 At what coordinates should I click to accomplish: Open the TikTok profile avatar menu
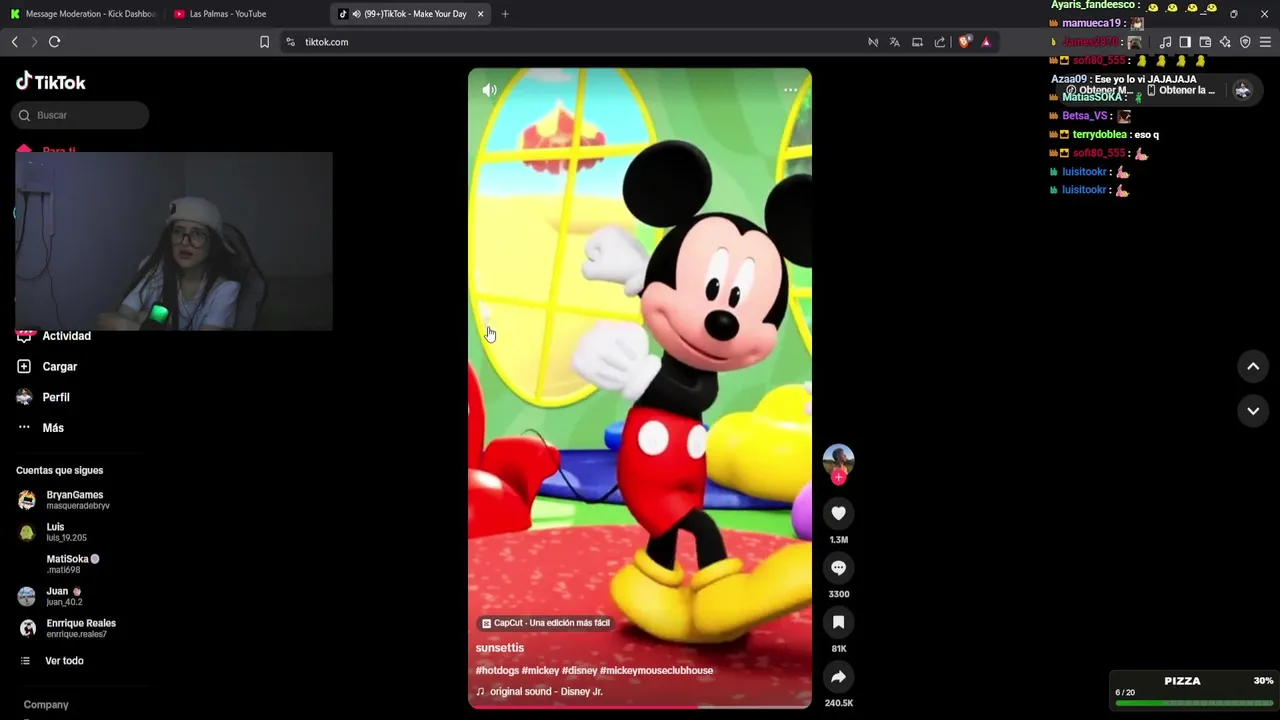pos(1243,90)
